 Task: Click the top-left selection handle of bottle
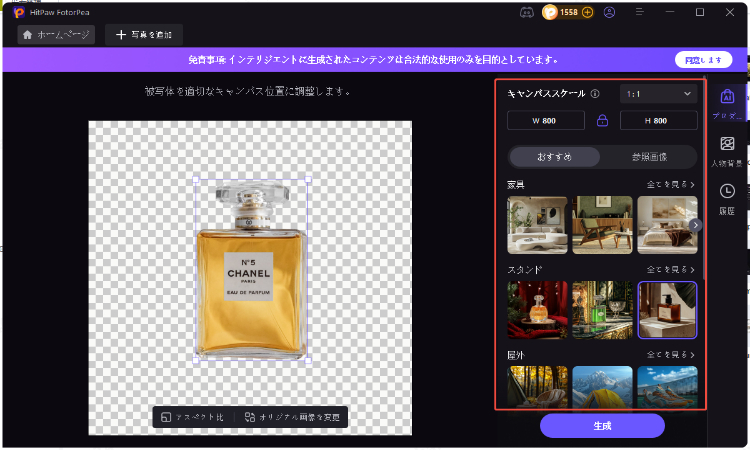click(196, 180)
